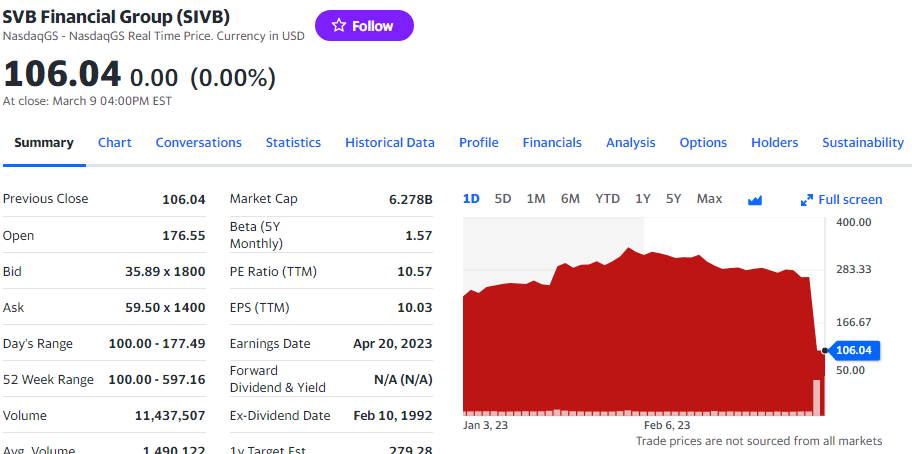This screenshot has width=912, height=454.
Task: Click the Volume value 11,437,507
Action: pyautogui.click(x=170, y=416)
